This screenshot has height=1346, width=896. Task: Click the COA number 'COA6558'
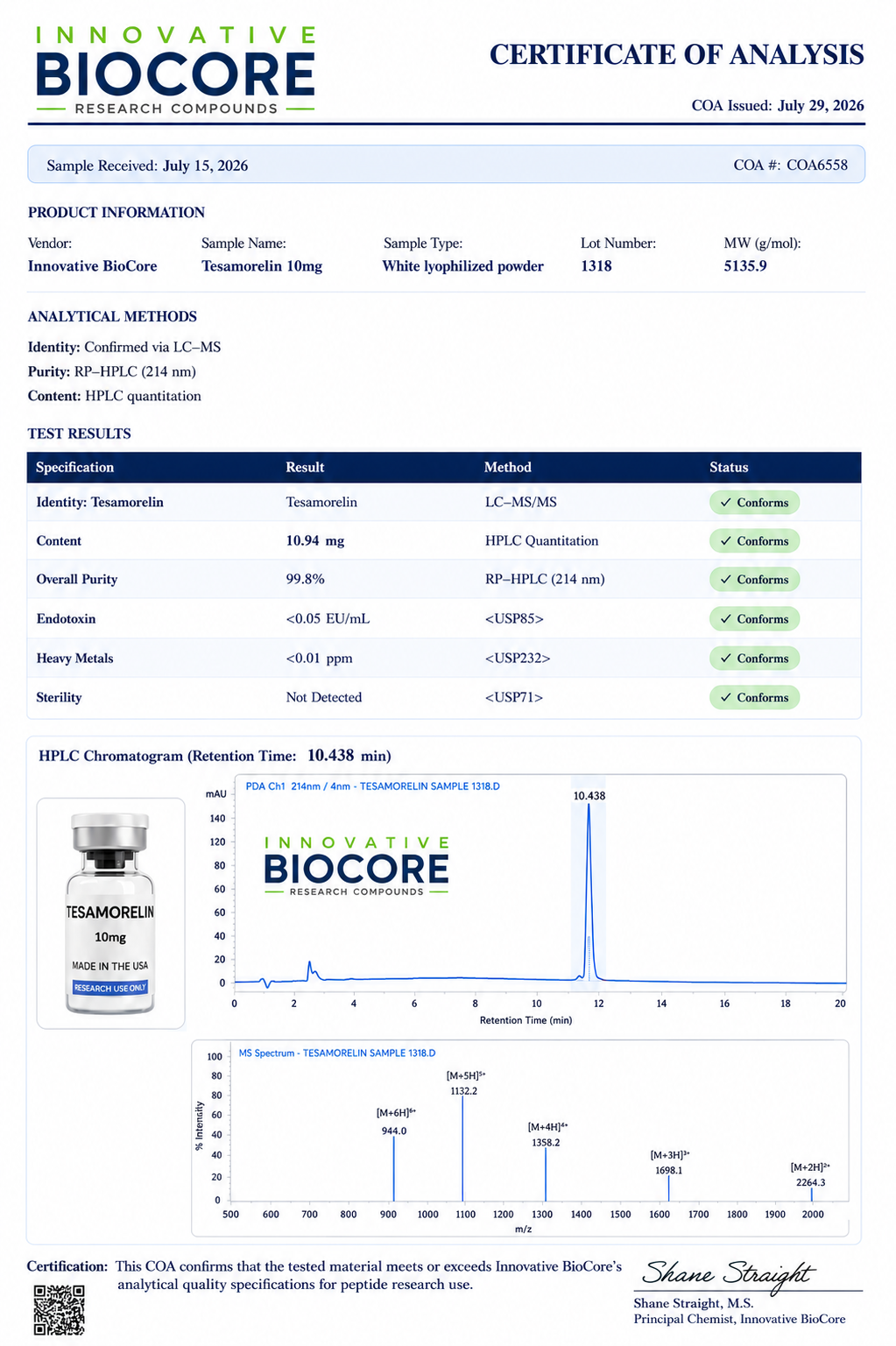click(817, 165)
